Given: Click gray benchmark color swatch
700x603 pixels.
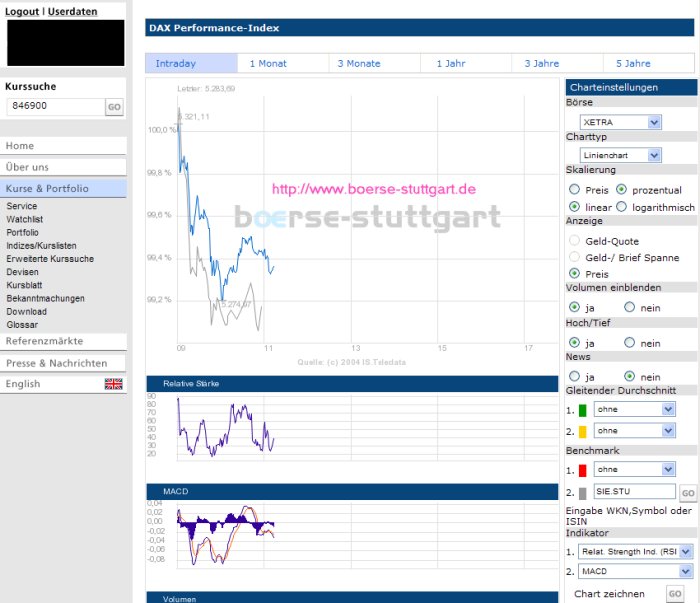Looking at the screenshot, I should (x=583, y=494).
